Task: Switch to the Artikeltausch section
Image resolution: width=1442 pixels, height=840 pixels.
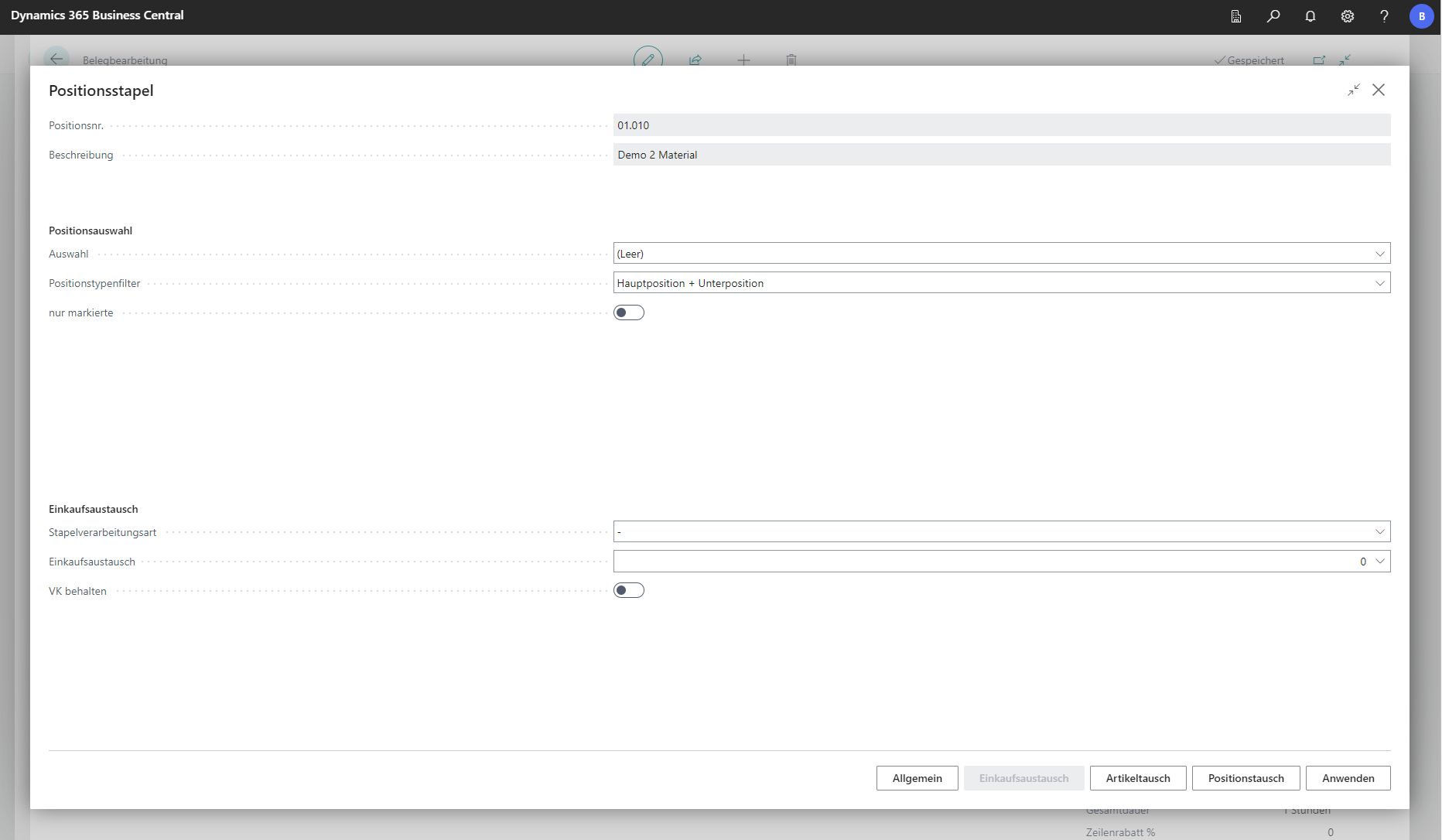Action: coord(1137,778)
